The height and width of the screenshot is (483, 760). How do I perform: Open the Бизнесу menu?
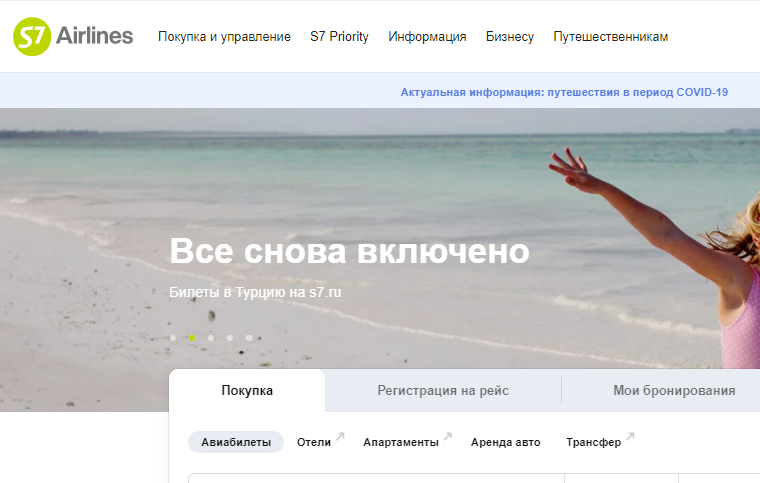point(510,37)
